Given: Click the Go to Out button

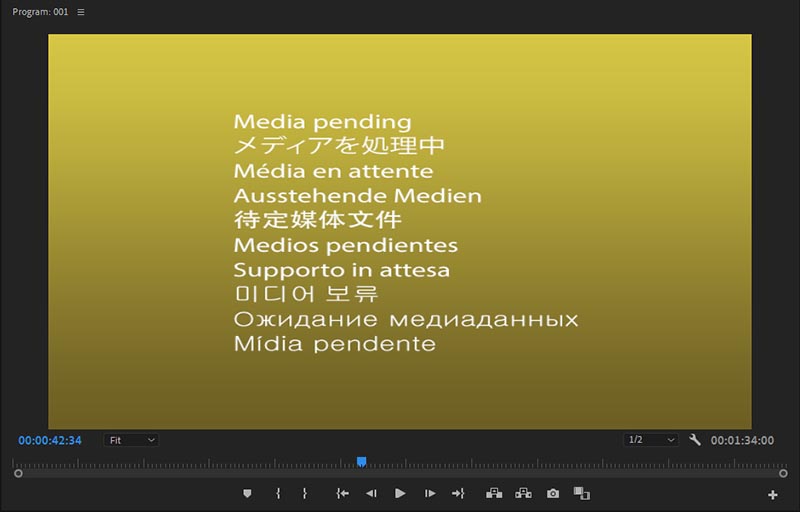Looking at the screenshot, I should coord(458,493).
